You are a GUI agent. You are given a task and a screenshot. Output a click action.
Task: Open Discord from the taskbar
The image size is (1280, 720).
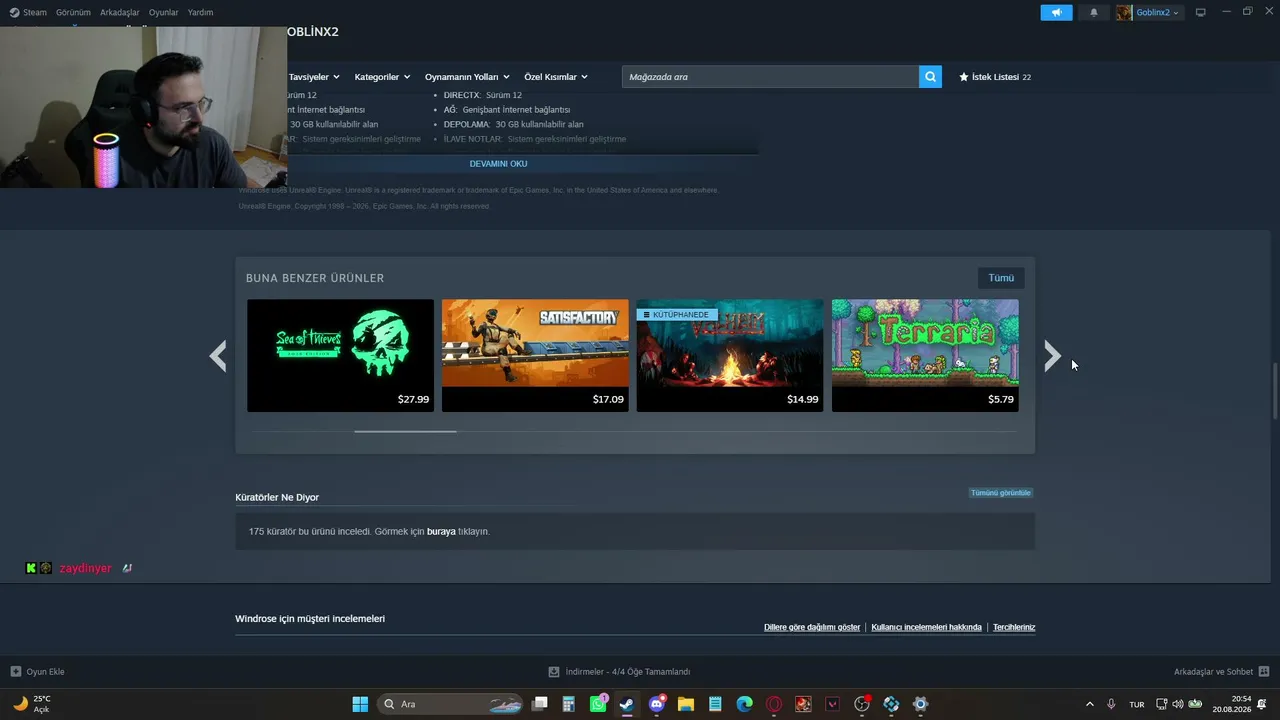(x=657, y=704)
